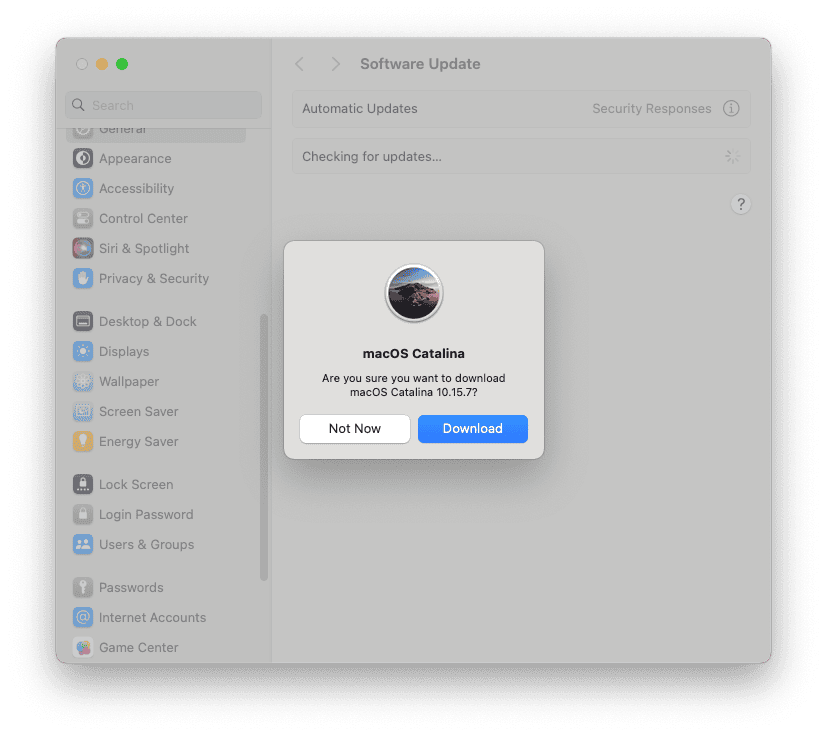Image resolution: width=827 pixels, height=737 pixels.
Task: Select the Accessibility sidebar label
Action: click(137, 188)
